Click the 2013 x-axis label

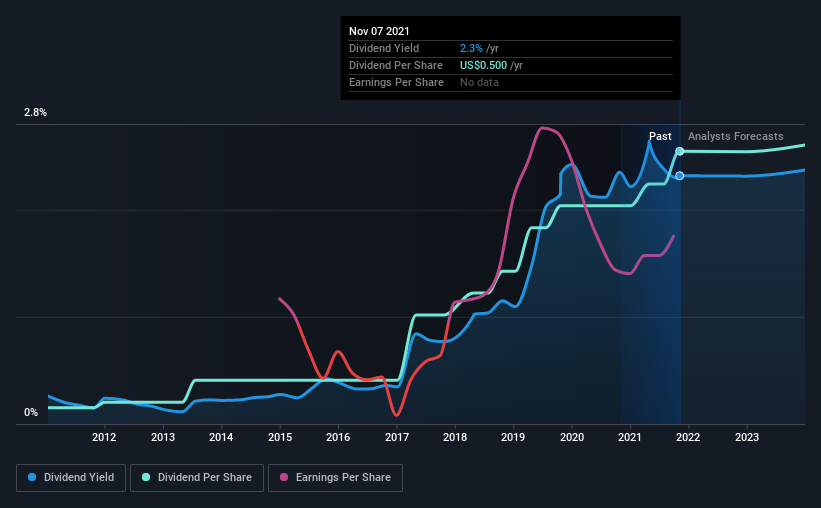[163, 437]
